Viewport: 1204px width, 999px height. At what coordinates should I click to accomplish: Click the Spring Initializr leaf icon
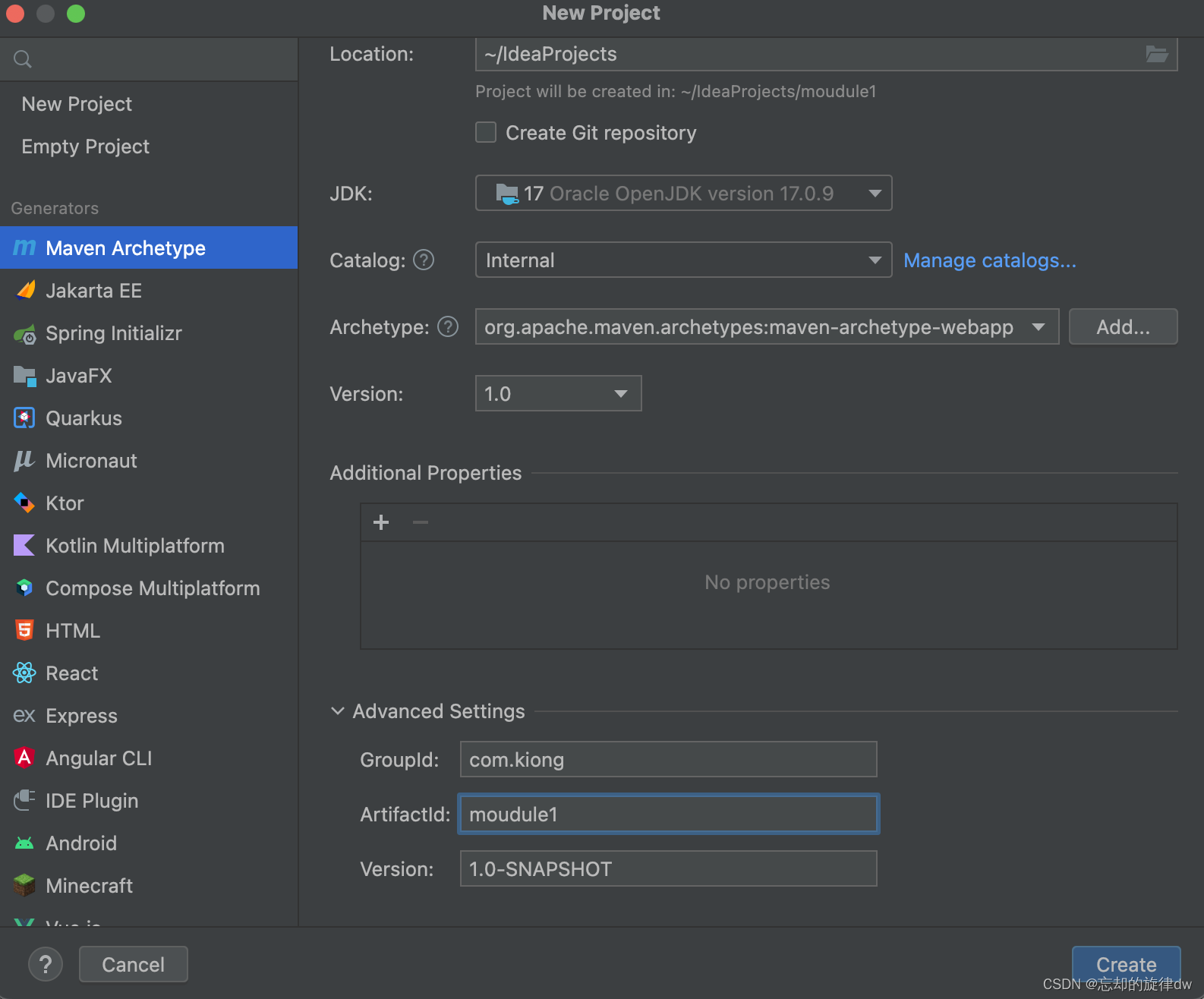click(x=25, y=333)
